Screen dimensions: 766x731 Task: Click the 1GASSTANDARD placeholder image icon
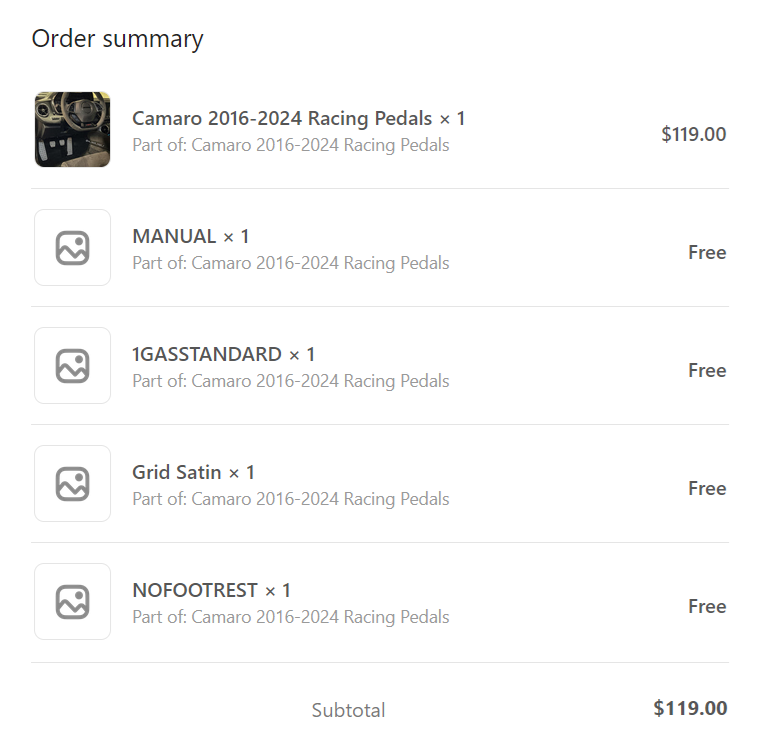click(72, 365)
